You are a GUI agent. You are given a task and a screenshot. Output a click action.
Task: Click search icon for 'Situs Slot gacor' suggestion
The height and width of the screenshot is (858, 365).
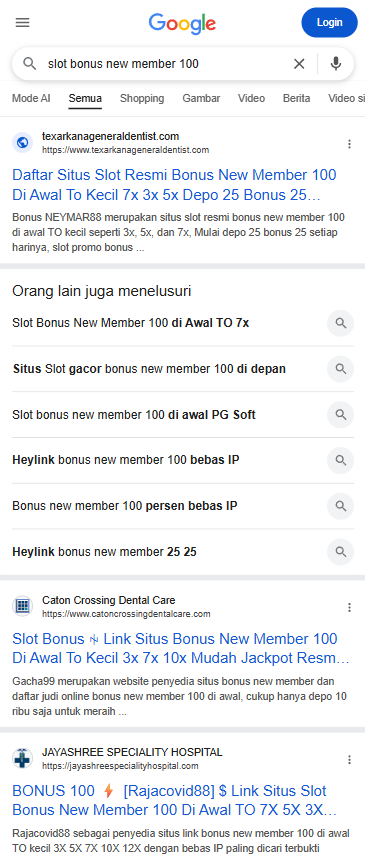click(x=341, y=369)
